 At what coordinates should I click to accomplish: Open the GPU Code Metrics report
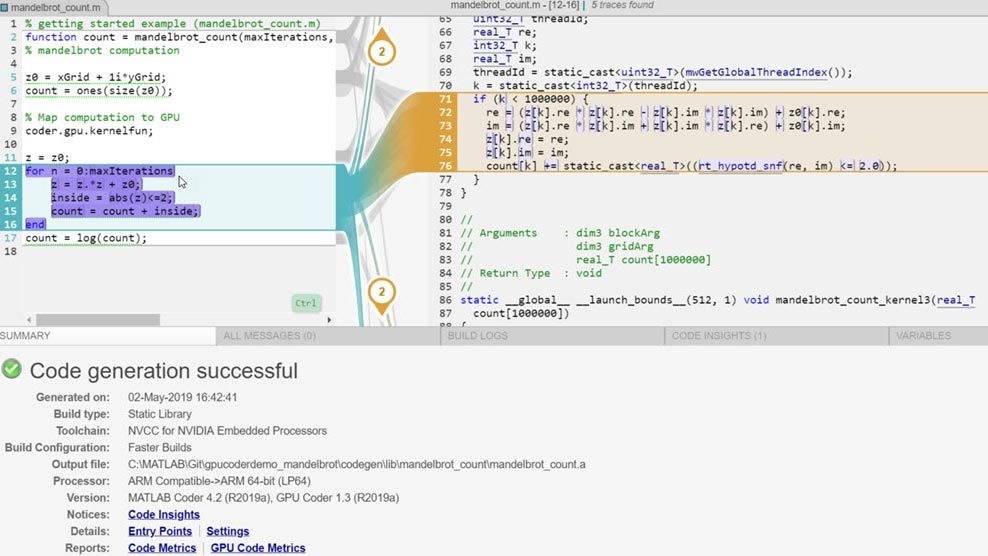(x=257, y=548)
